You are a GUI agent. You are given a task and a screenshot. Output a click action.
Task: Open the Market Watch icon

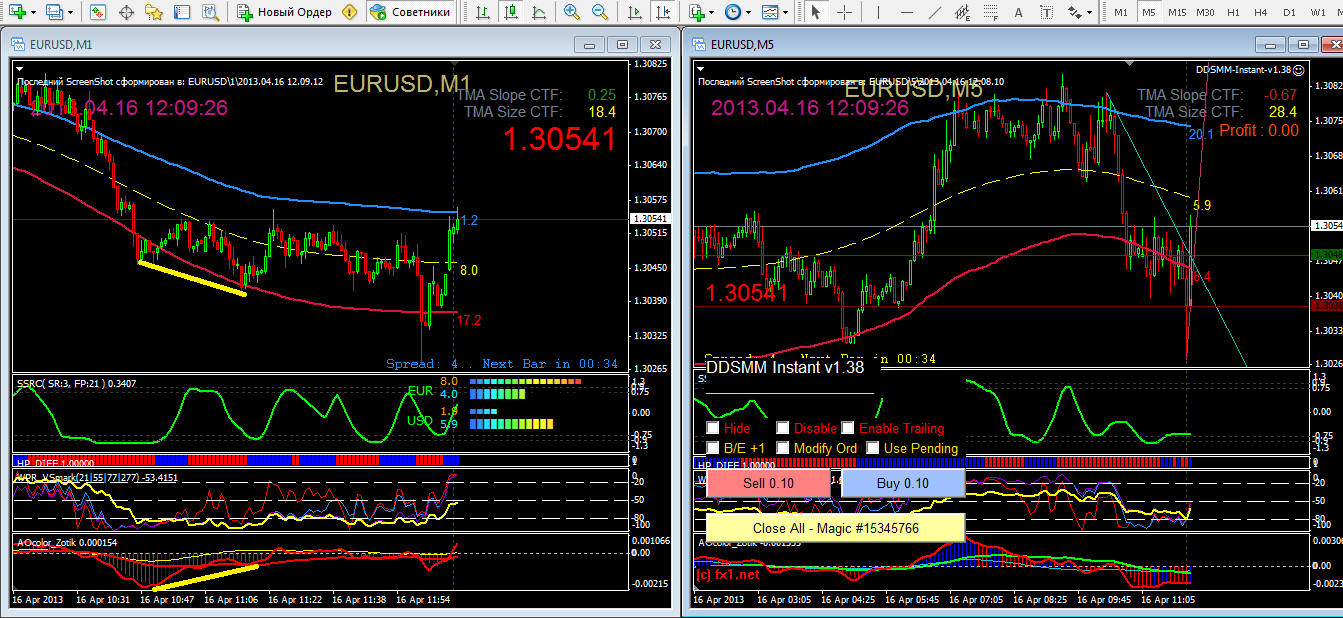click(x=98, y=12)
